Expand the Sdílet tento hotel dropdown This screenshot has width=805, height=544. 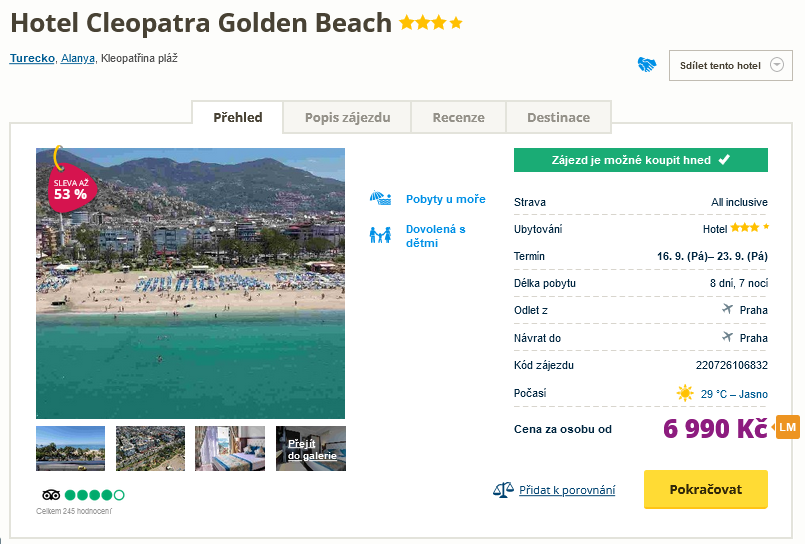tap(778, 66)
